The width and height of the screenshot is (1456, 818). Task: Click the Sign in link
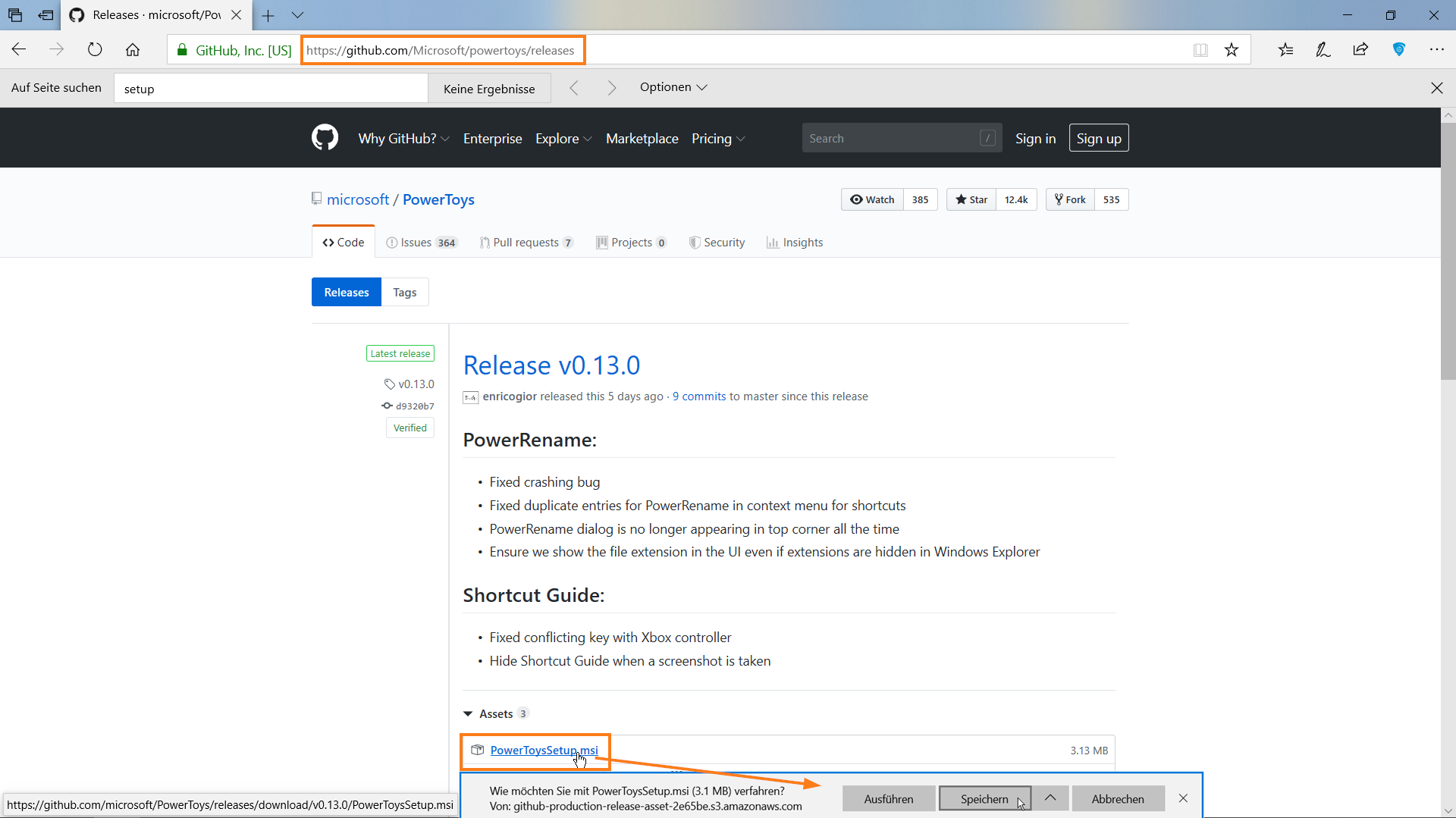tap(1035, 139)
